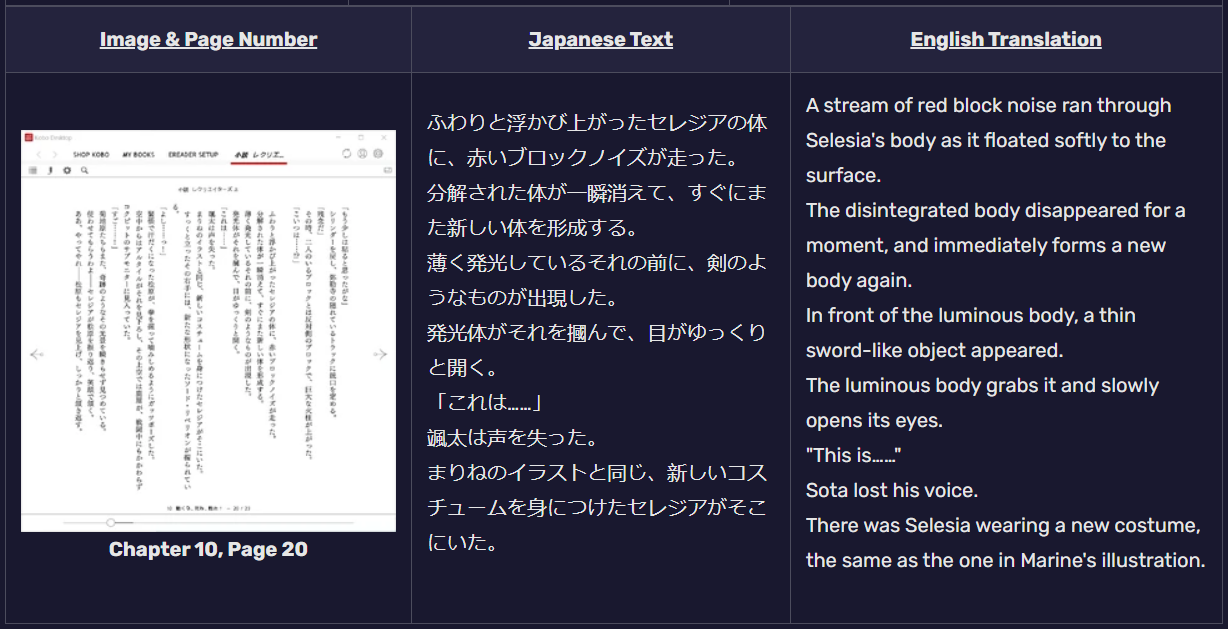This screenshot has width=1228, height=629.
Task: Click the annotations pen icon in Kobo toolbar
Action: [50, 170]
